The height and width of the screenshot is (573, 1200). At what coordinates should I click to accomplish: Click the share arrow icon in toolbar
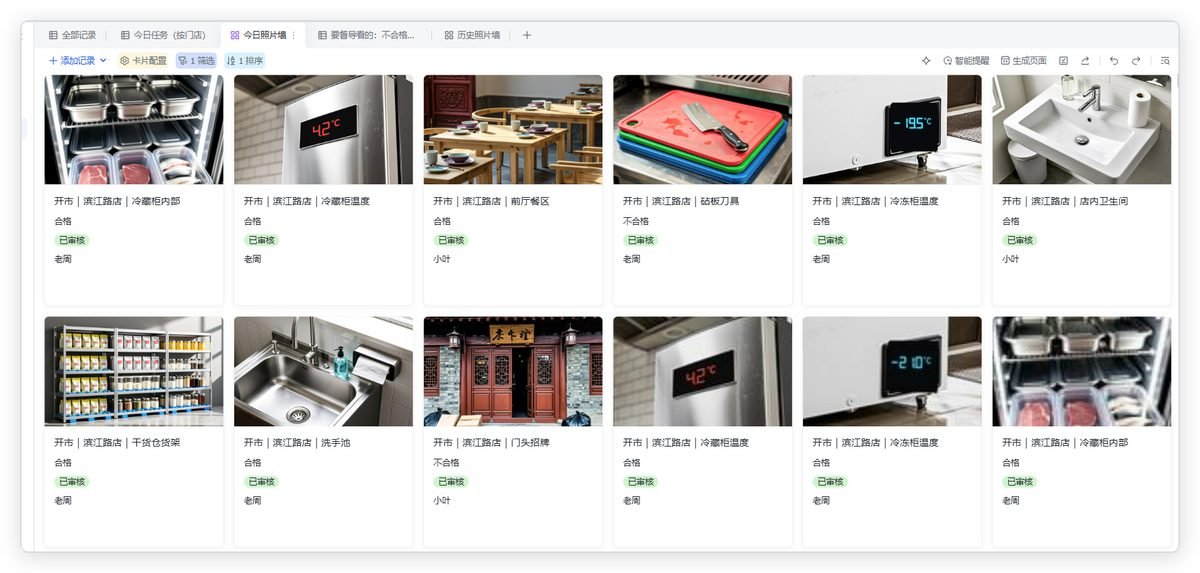click(1085, 61)
